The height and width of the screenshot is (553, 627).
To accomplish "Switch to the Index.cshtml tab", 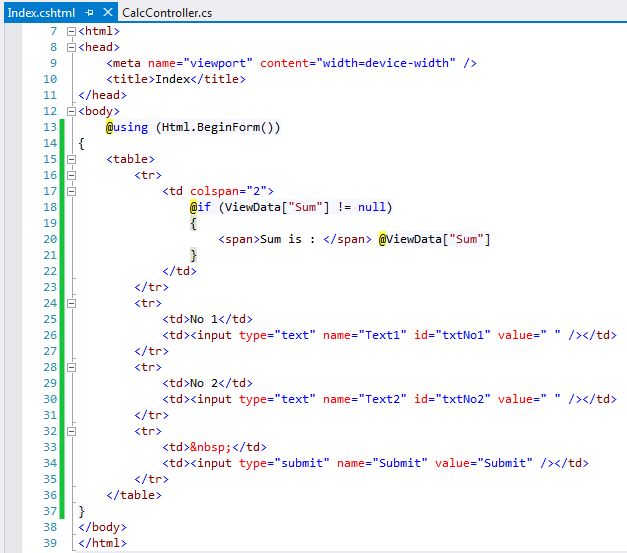I will [x=41, y=13].
